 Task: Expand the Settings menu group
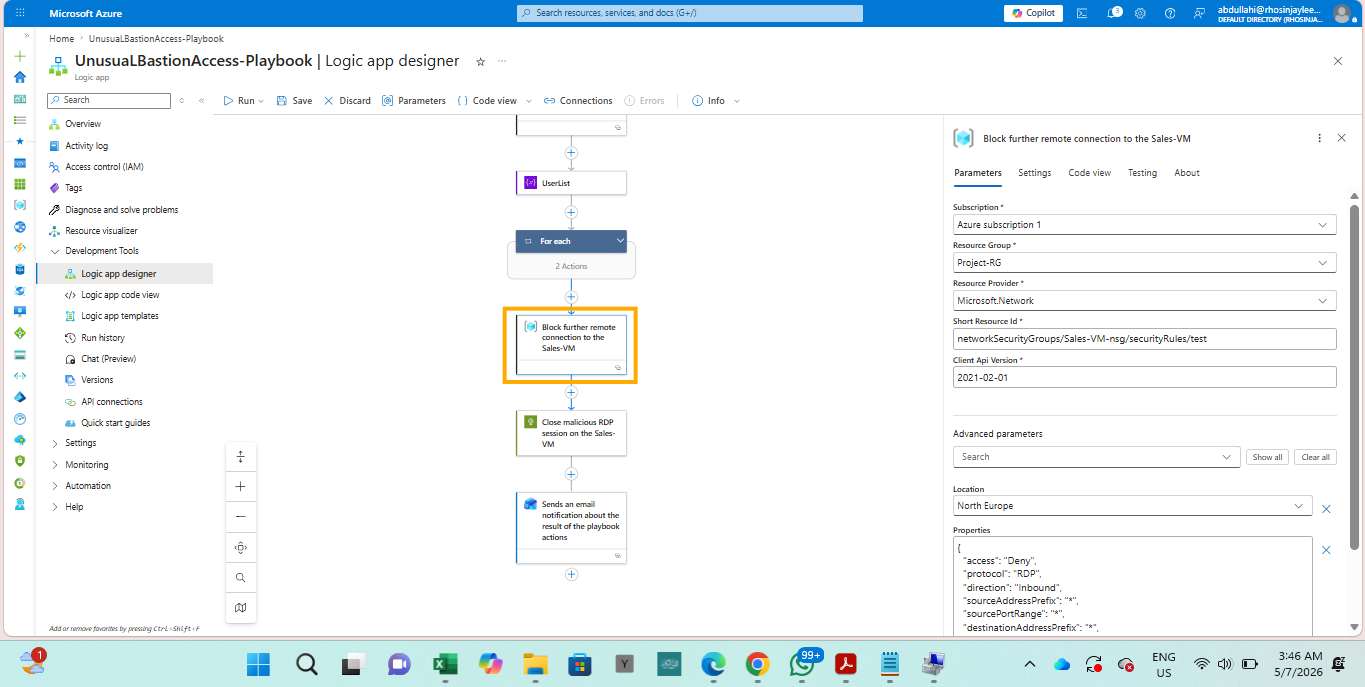[55, 443]
